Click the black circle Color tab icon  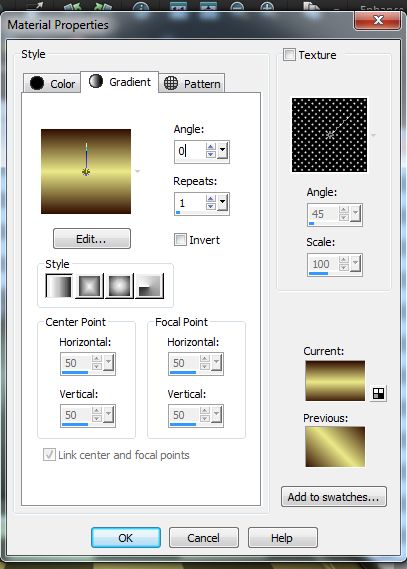pyautogui.click(x=37, y=83)
